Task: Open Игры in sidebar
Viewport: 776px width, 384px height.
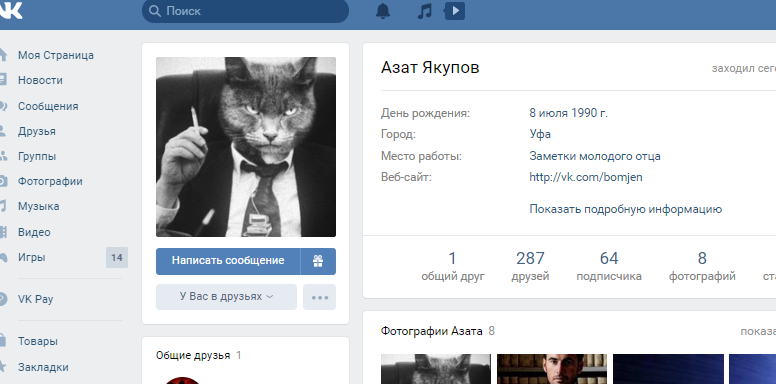Action: (32, 257)
